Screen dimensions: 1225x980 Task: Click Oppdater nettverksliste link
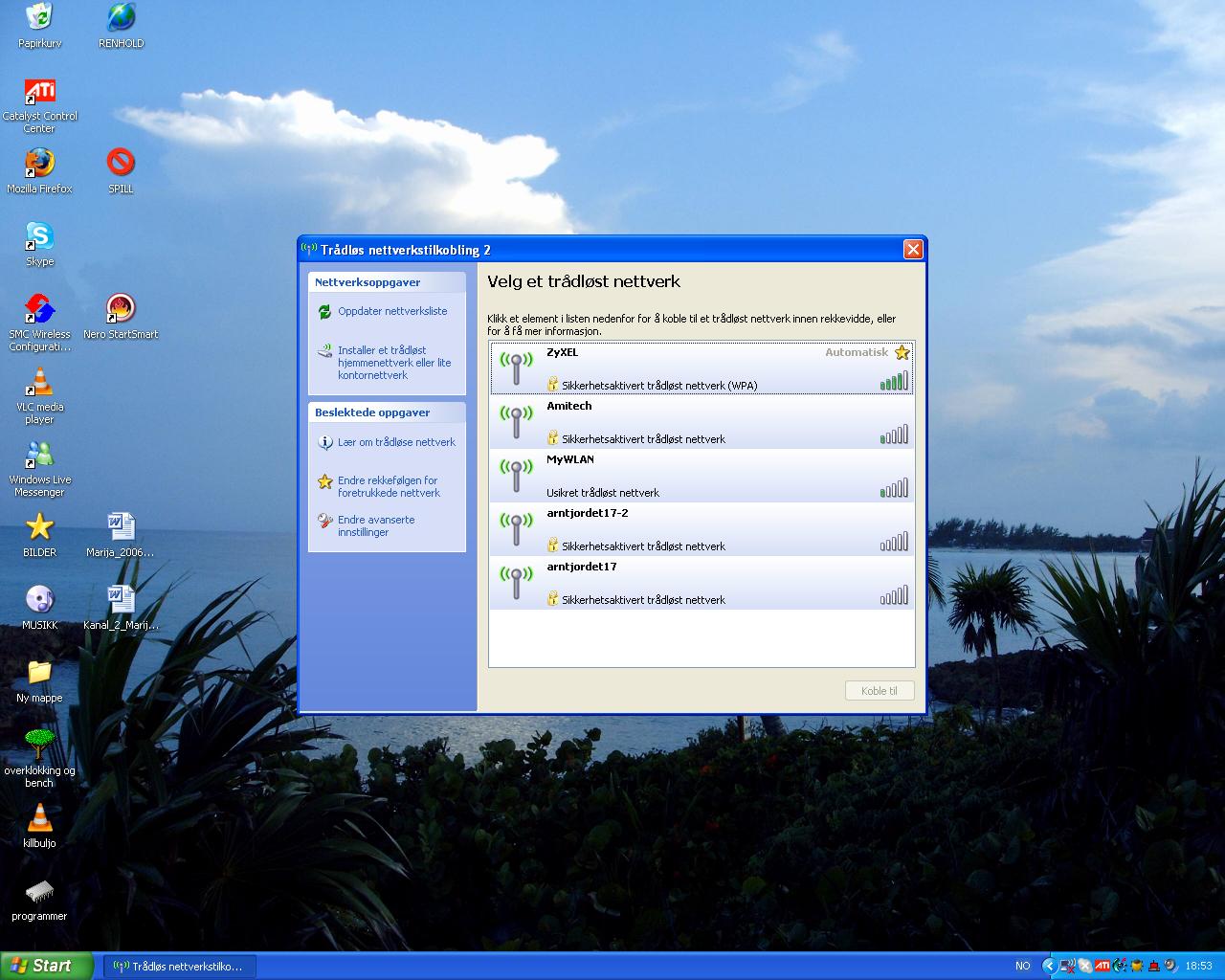point(392,311)
